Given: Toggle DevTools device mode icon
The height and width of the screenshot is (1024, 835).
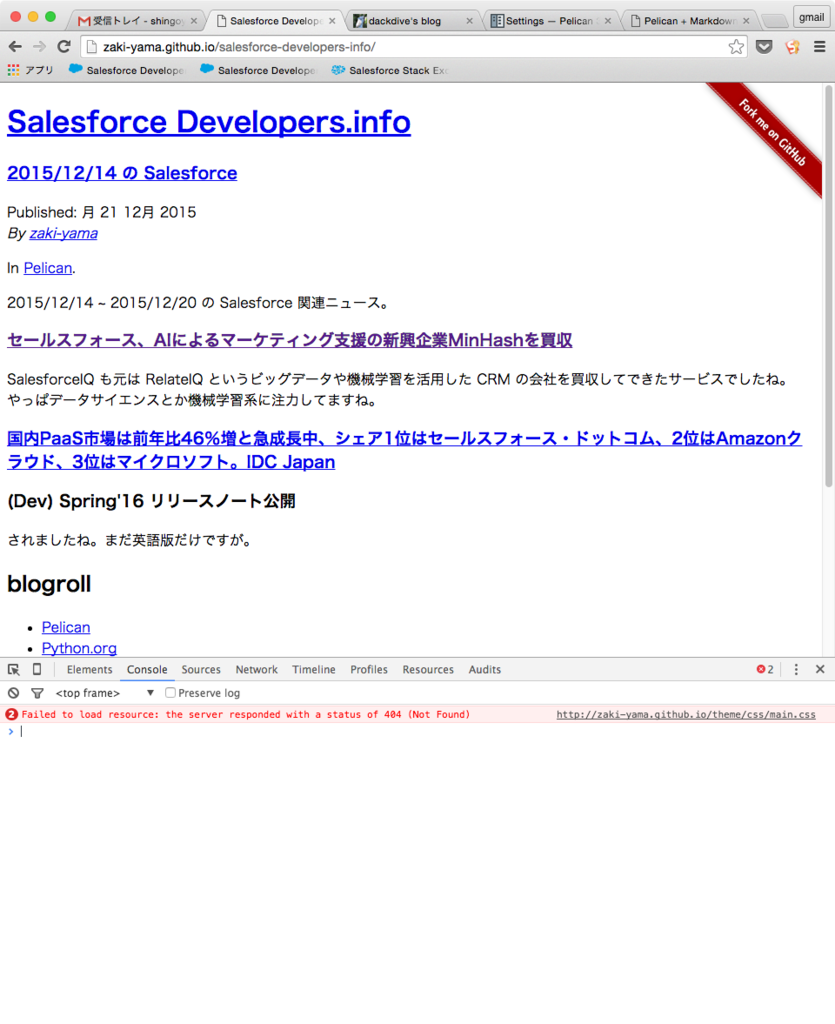Looking at the screenshot, I should 37,669.
